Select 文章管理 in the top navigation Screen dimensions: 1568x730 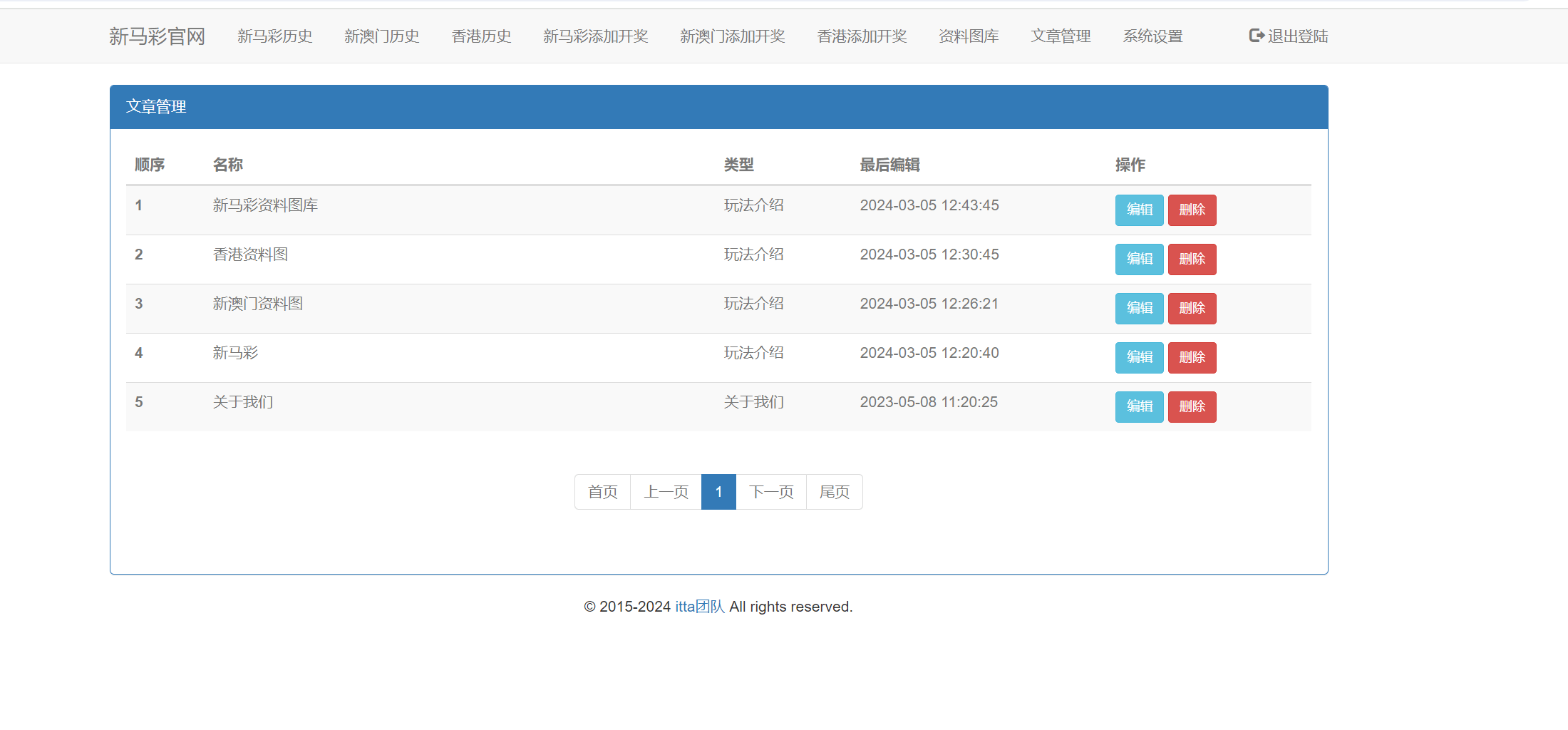[x=1061, y=36]
